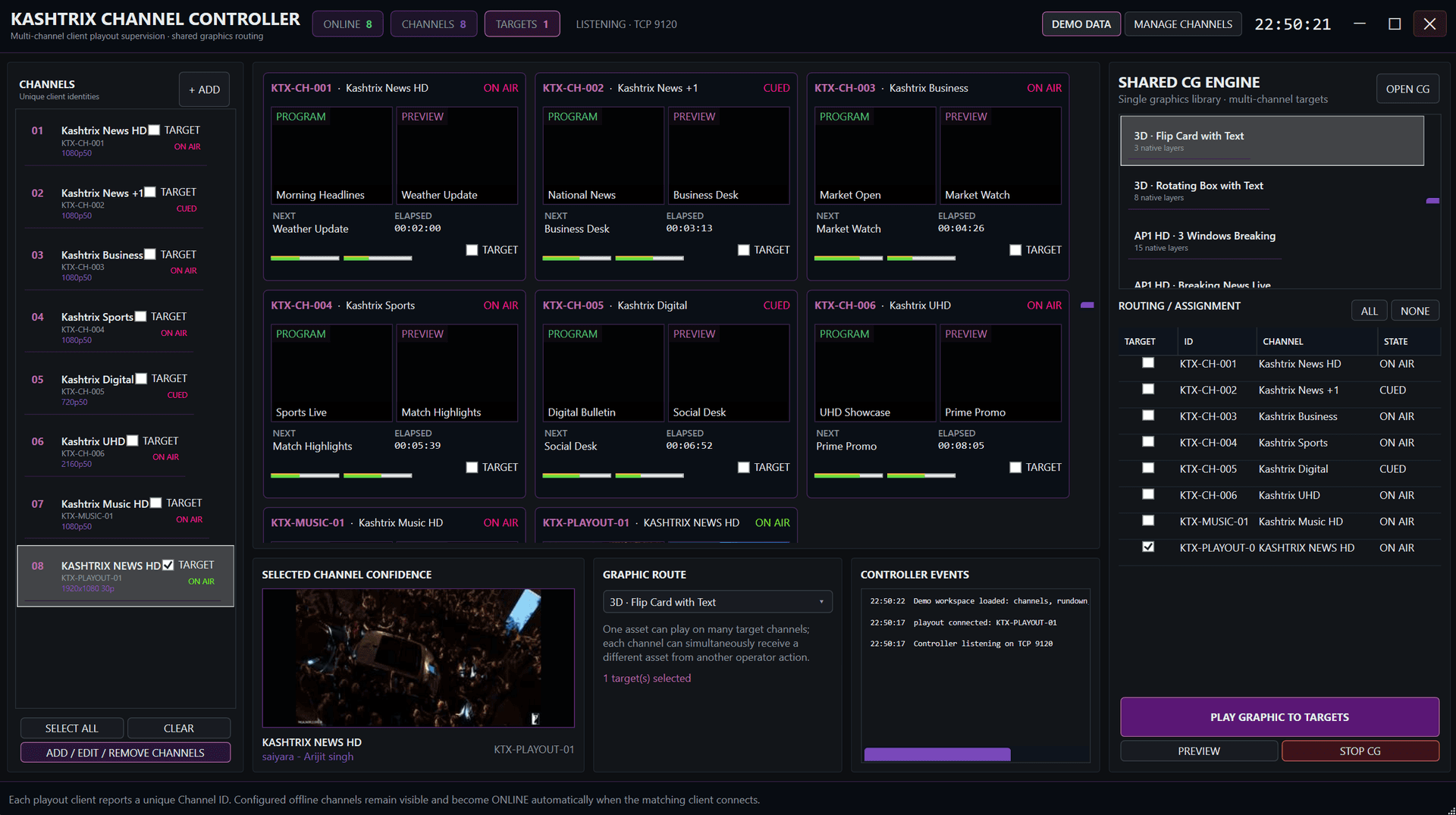Open the ONLINE 8 status tab

(347, 24)
